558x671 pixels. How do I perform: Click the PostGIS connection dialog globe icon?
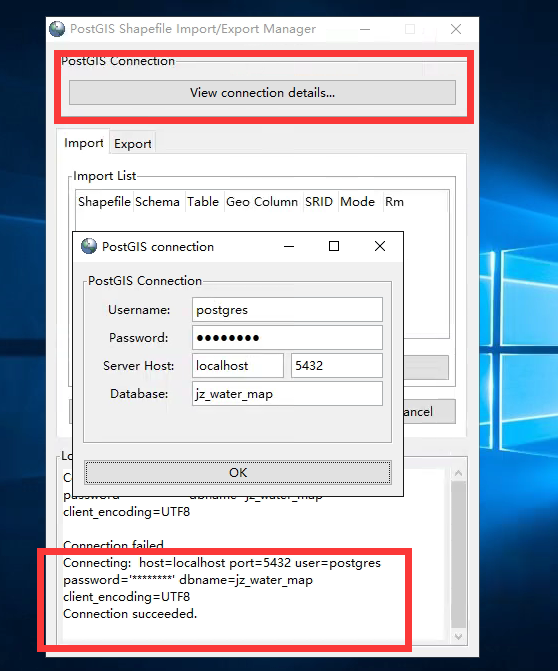pyautogui.click(x=89, y=246)
